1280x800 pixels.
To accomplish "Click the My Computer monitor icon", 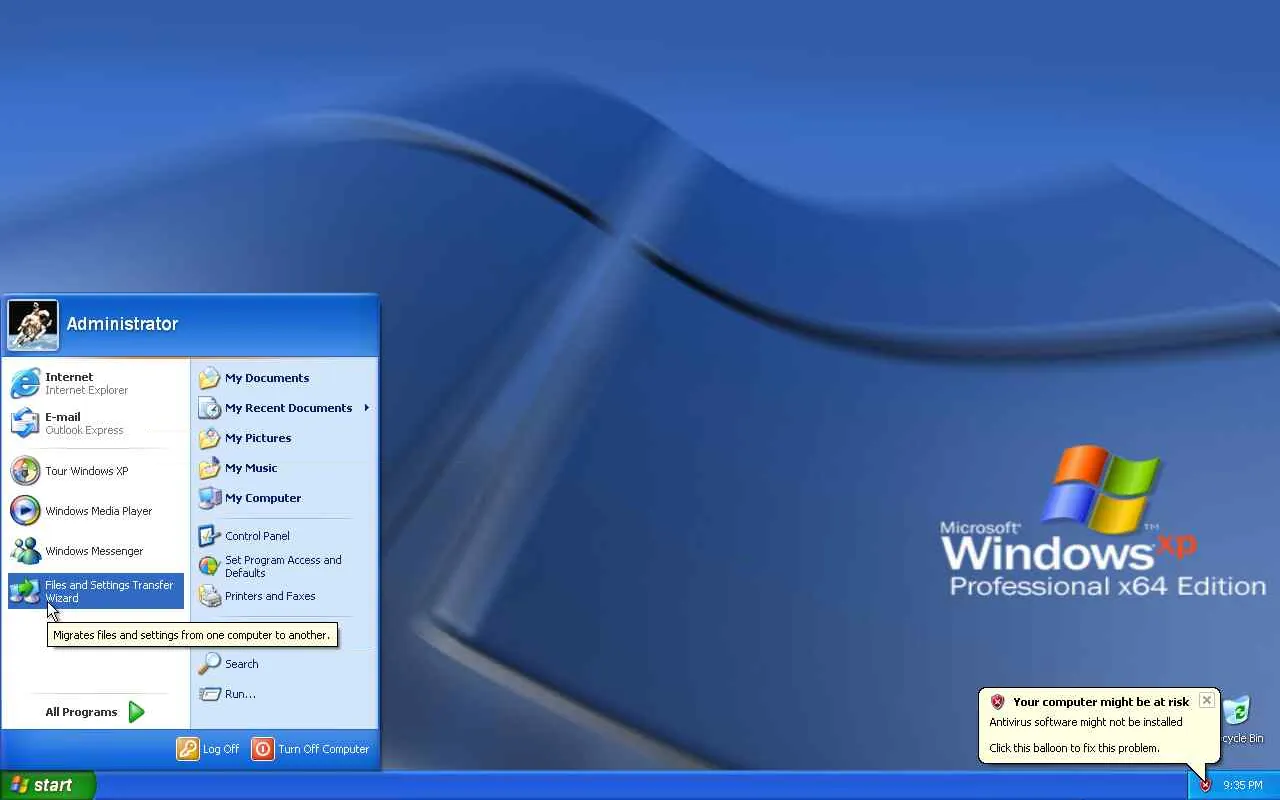I will point(209,498).
